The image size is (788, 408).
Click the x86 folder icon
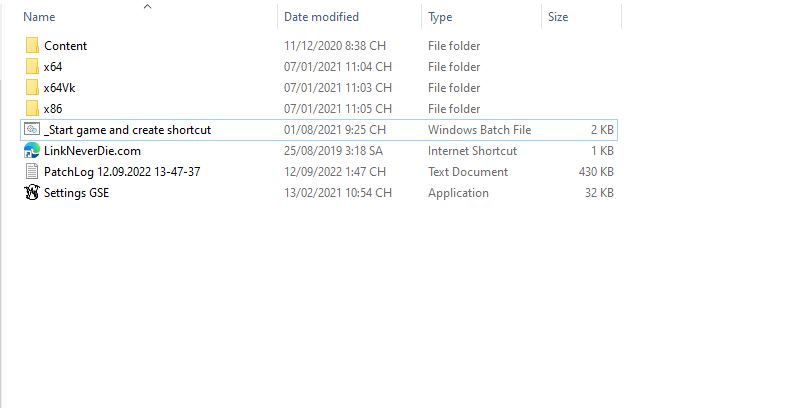tap(32, 109)
